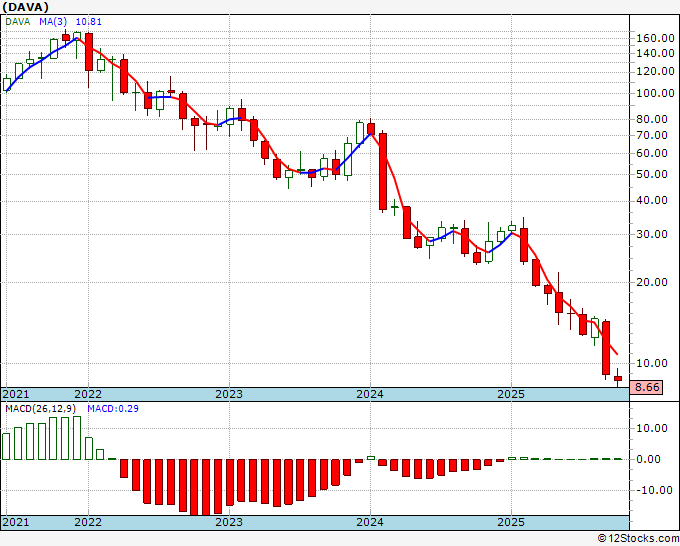Image resolution: width=680 pixels, height=546 pixels.
Task: Click the MA(3) indicator label
Action: [x=53, y=22]
